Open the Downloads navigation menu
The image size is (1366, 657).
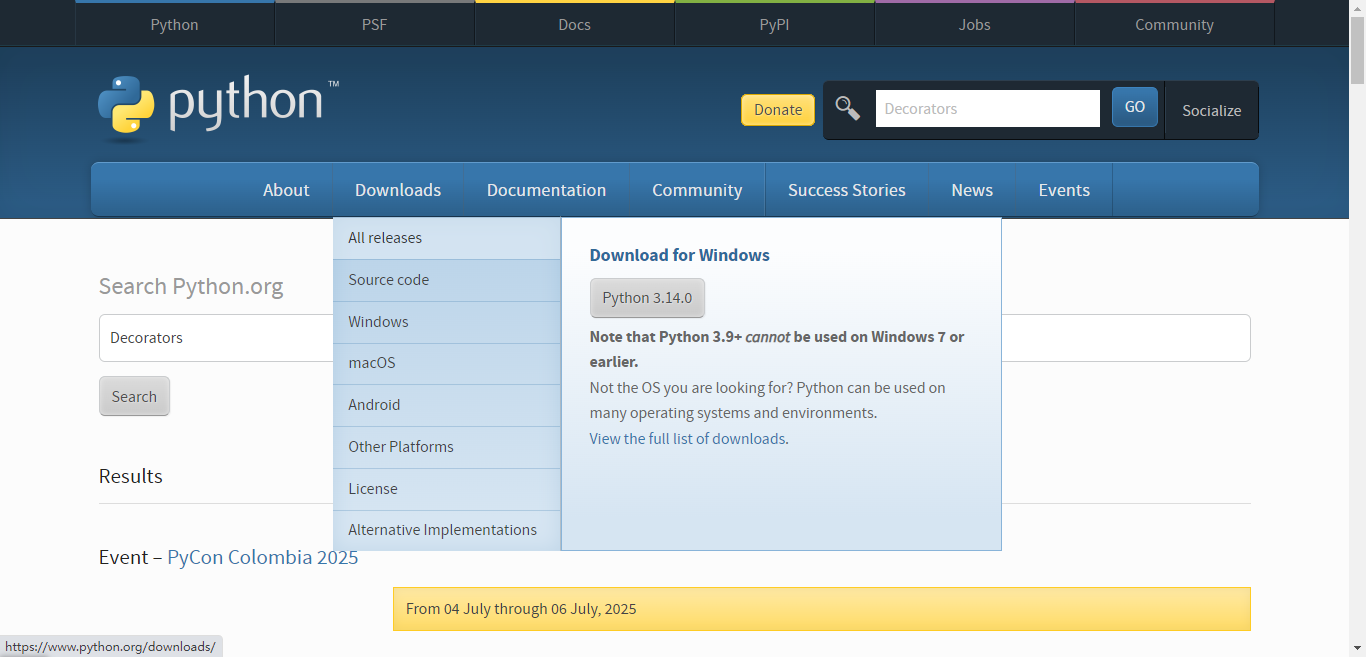[398, 190]
